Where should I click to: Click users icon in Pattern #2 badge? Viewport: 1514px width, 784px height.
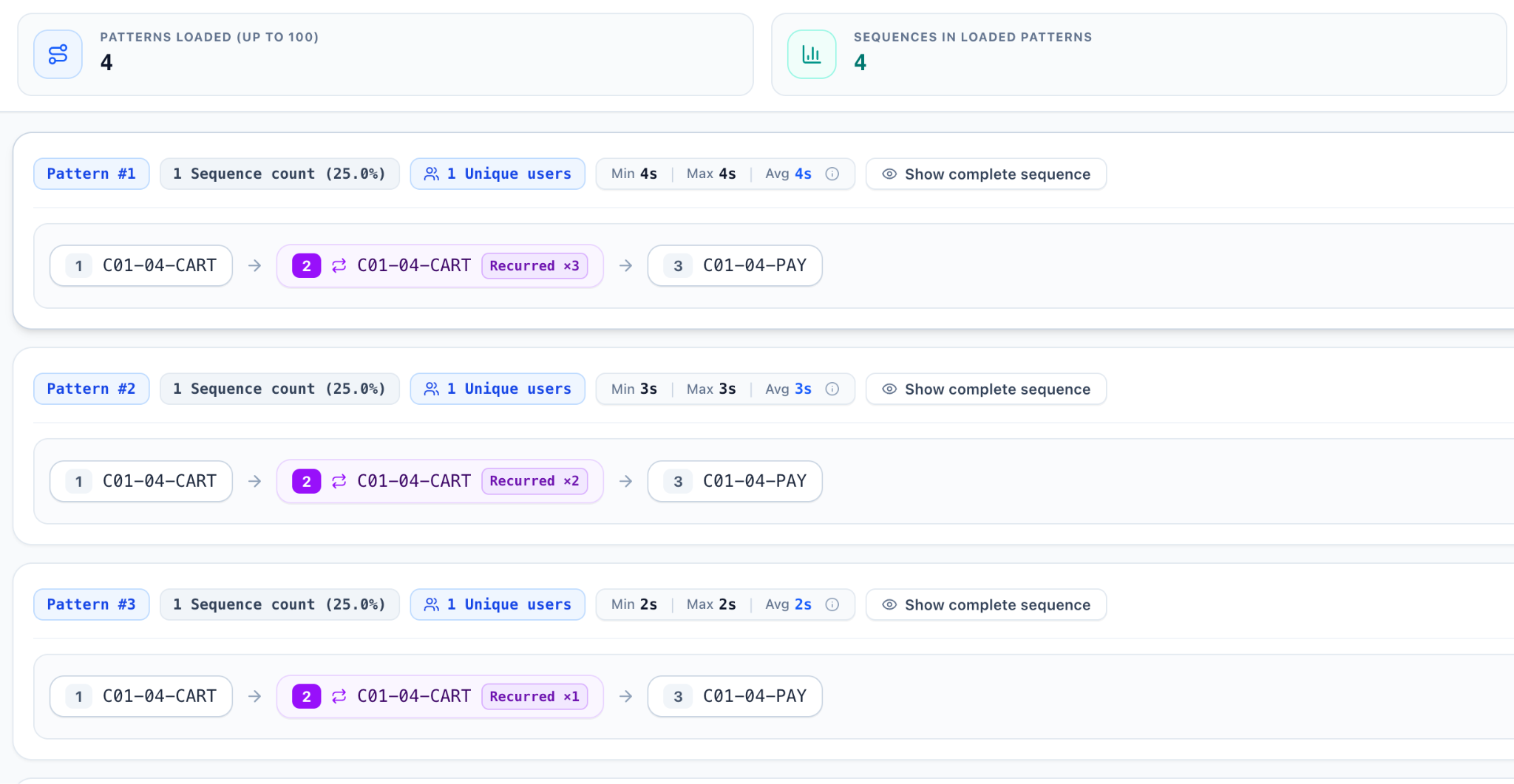[x=432, y=389]
